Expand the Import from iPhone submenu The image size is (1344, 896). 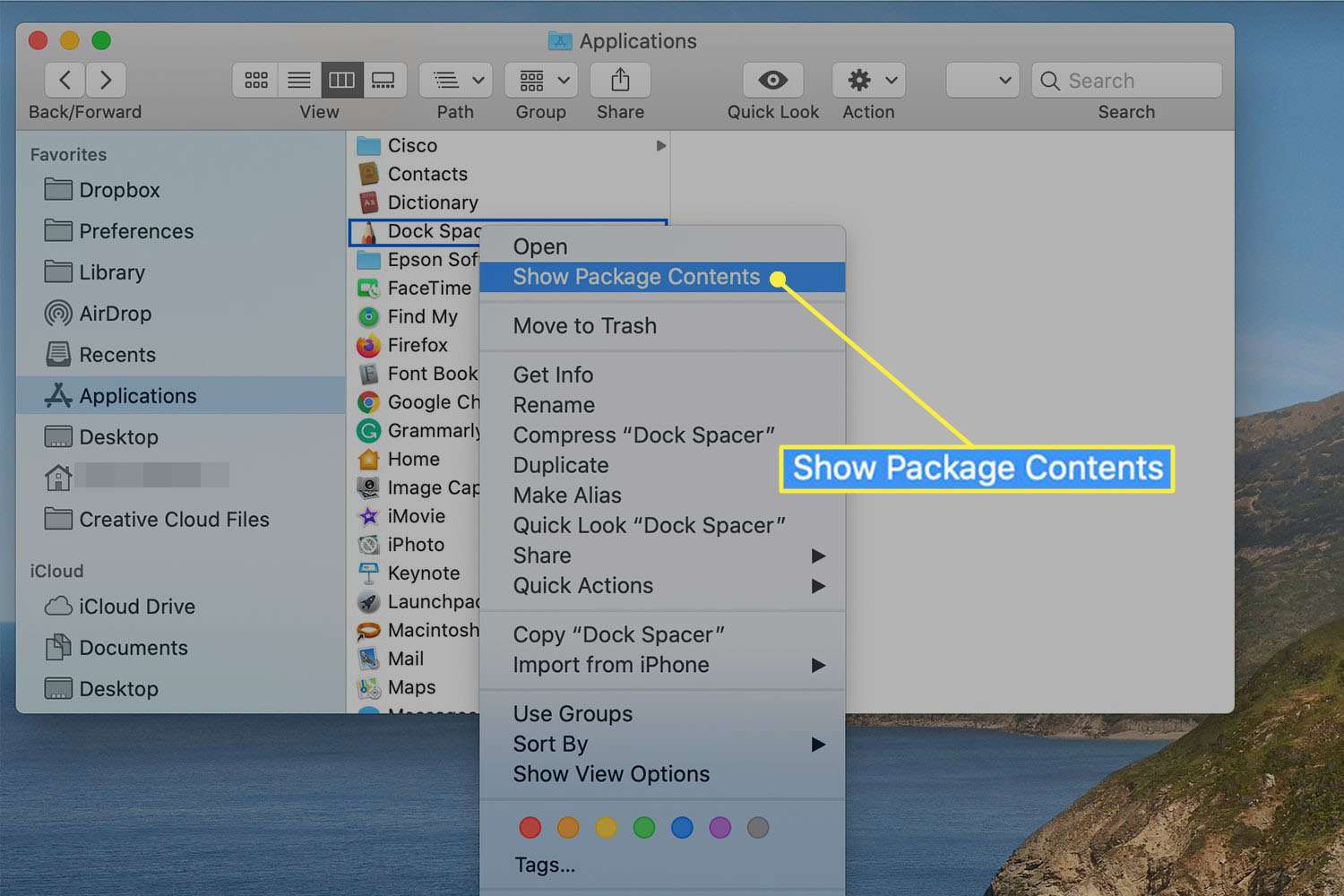click(x=662, y=665)
